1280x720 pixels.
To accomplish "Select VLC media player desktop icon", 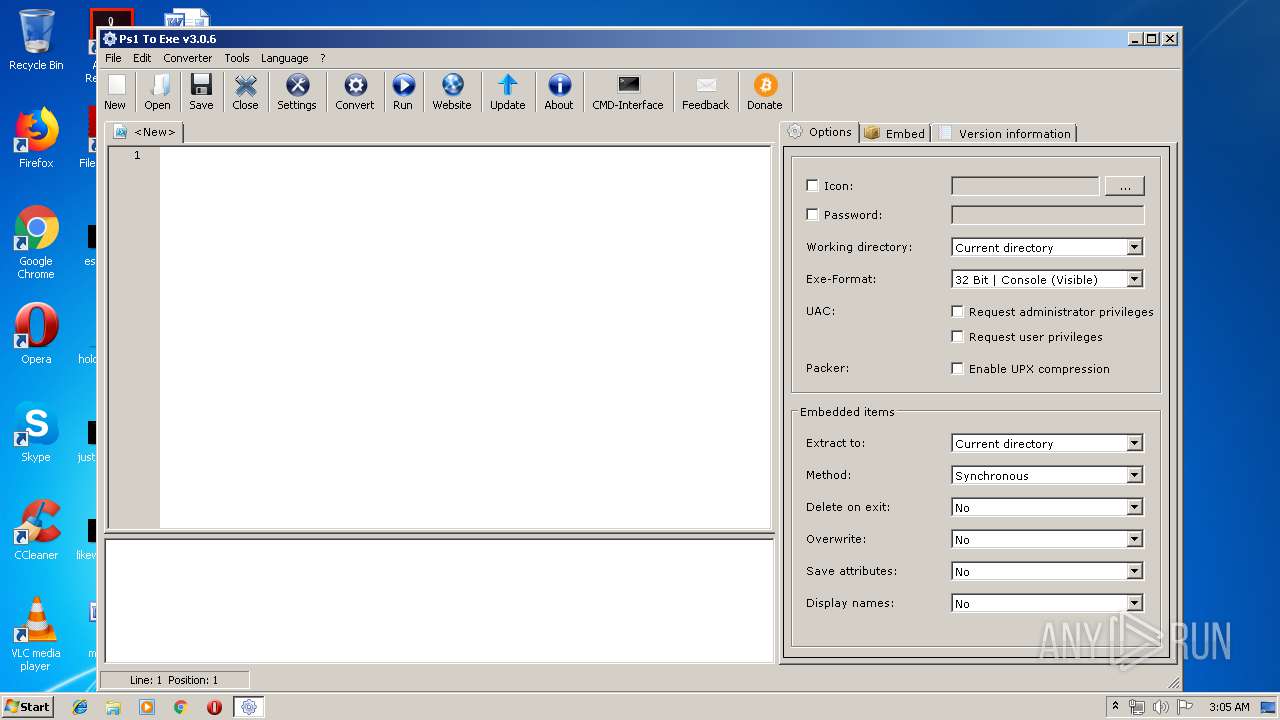I will point(36,634).
